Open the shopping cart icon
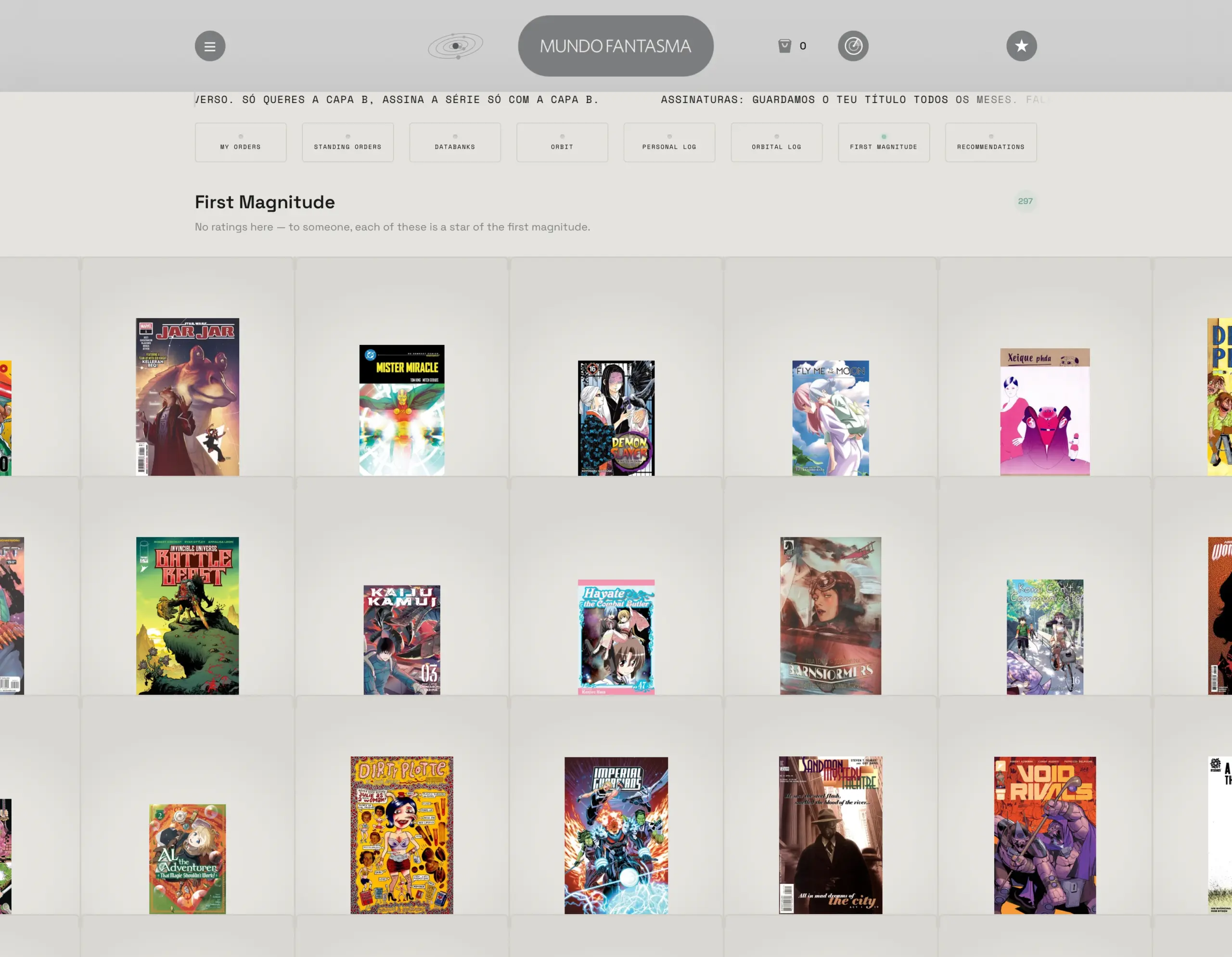Image resolution: width=1232 pixels, height=957 pixels. [x=784, y=46]
